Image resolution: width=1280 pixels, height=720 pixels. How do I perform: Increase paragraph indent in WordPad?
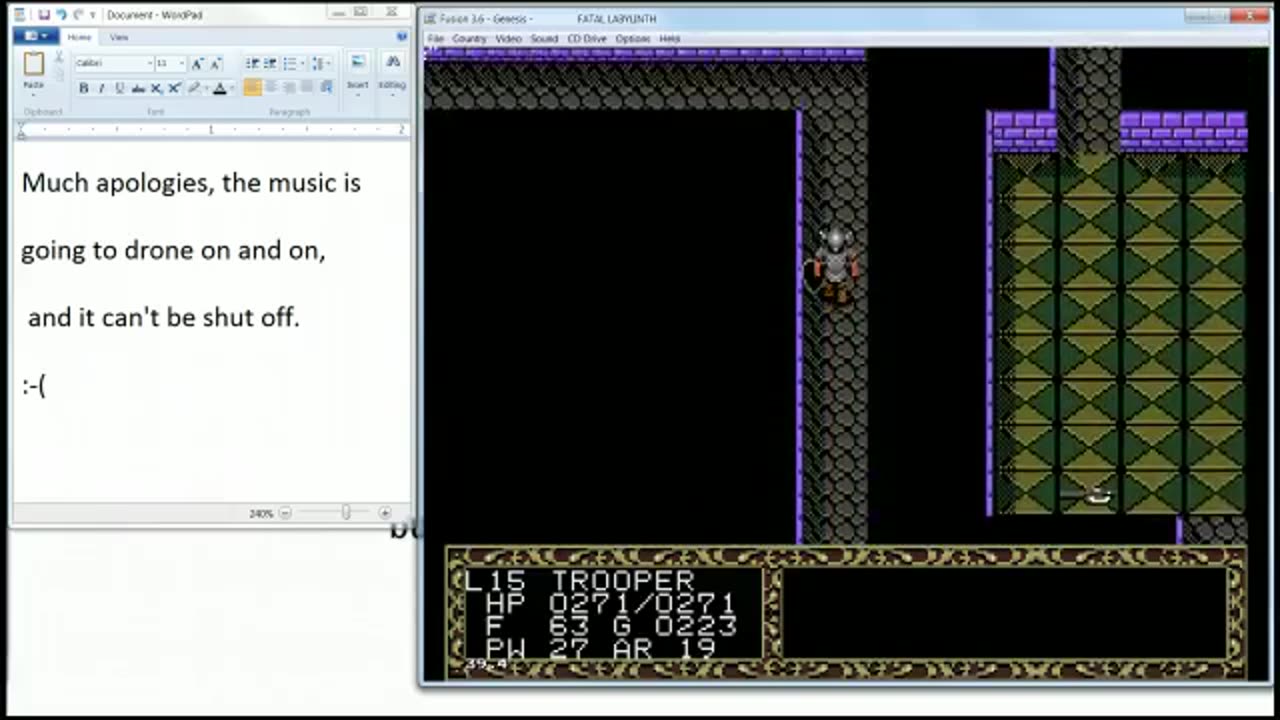coord(271,63)
